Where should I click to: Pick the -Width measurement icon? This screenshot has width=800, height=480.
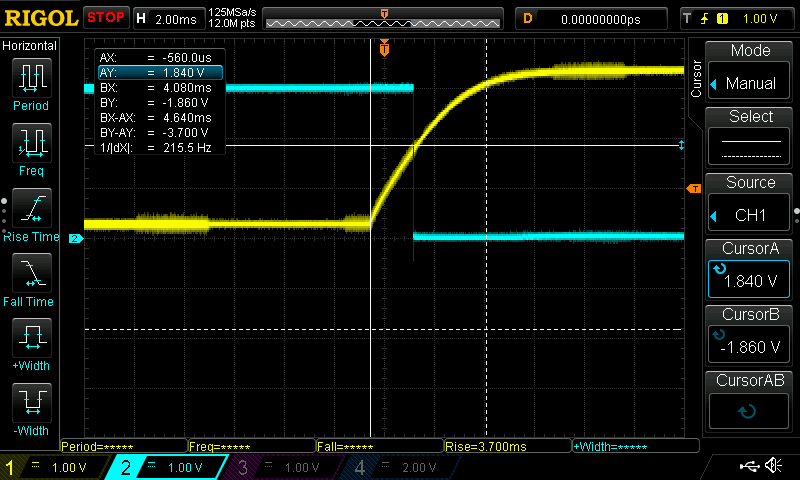[x=31, y=407]
